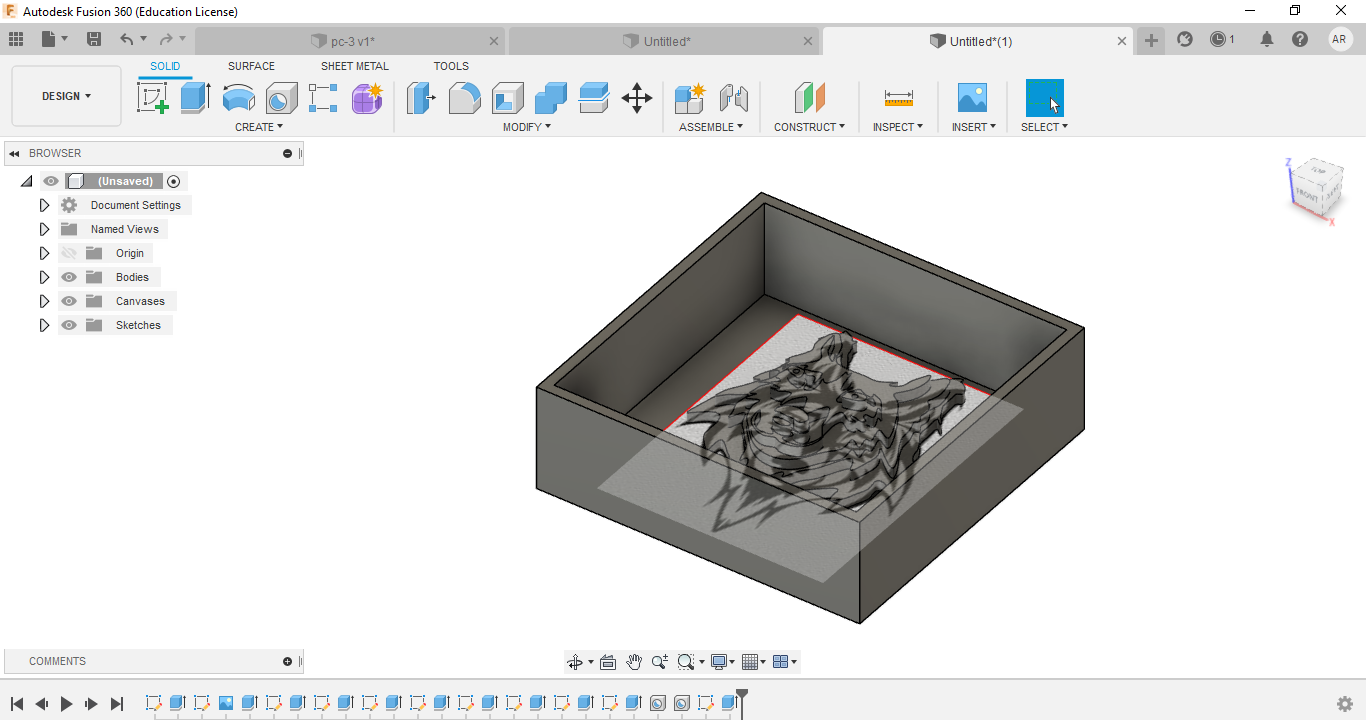Activate the Extrude tool
This screenshot has height=720, width=1366.
[195, 98]
